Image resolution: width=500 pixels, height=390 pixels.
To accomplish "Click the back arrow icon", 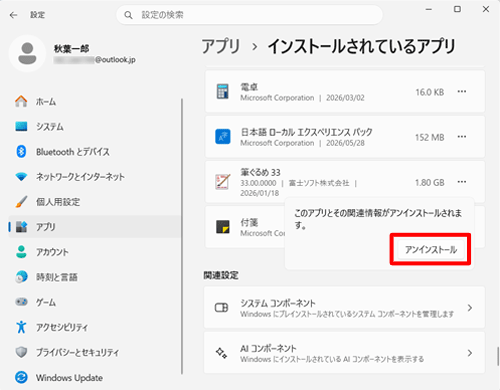I will (13, 15).
